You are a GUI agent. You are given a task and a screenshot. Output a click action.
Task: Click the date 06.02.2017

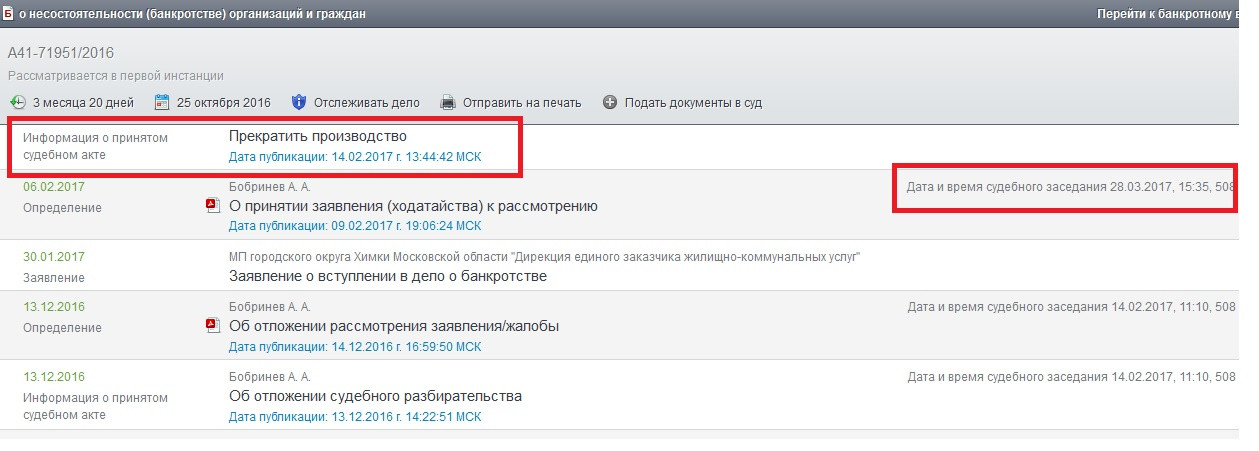tap(54, 187)
